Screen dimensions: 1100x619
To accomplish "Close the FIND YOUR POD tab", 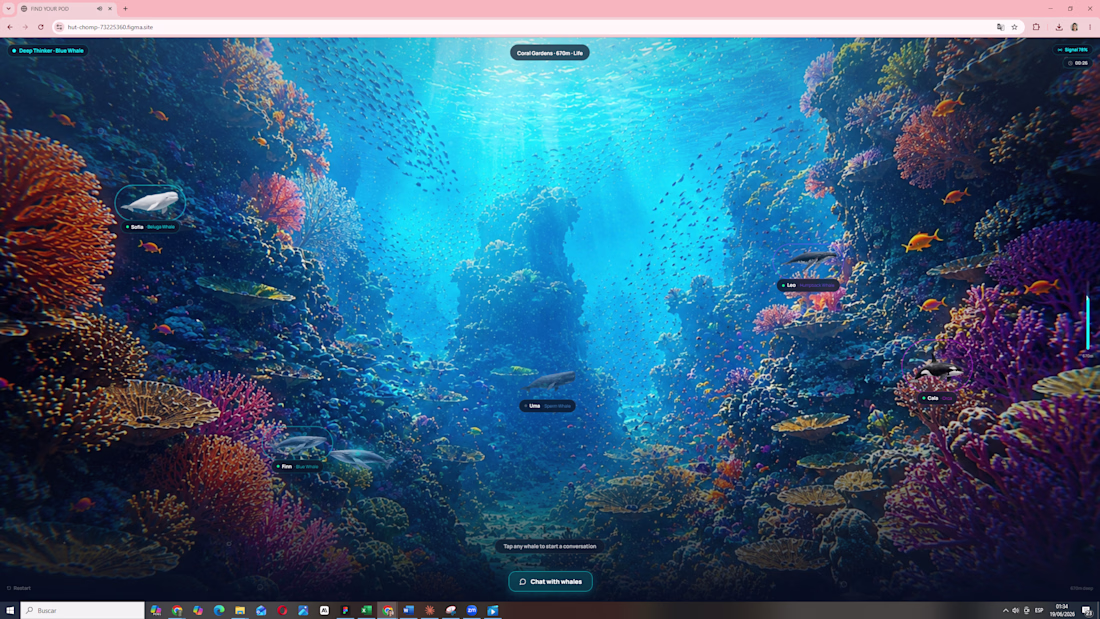I will click(109, 8).
